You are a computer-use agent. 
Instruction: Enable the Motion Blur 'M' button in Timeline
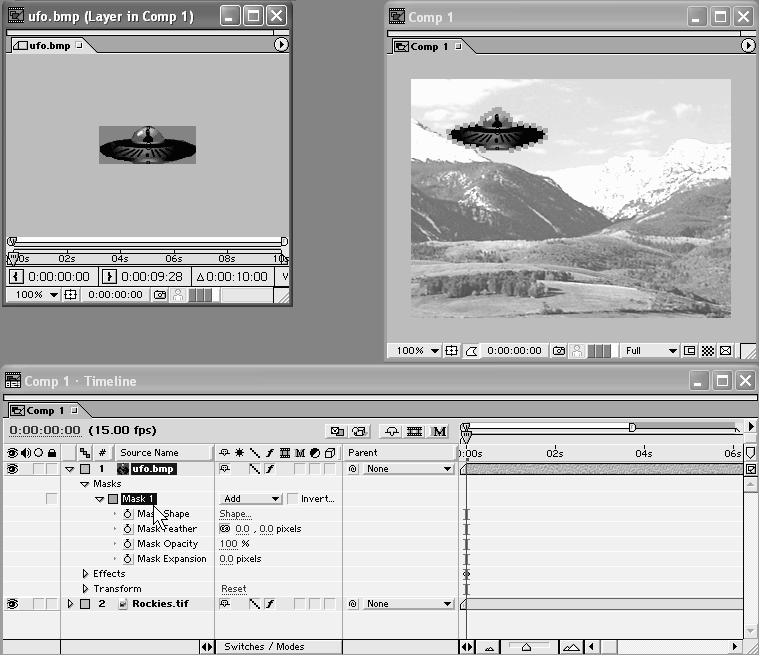pyautogui.click(x=439, y=431)
